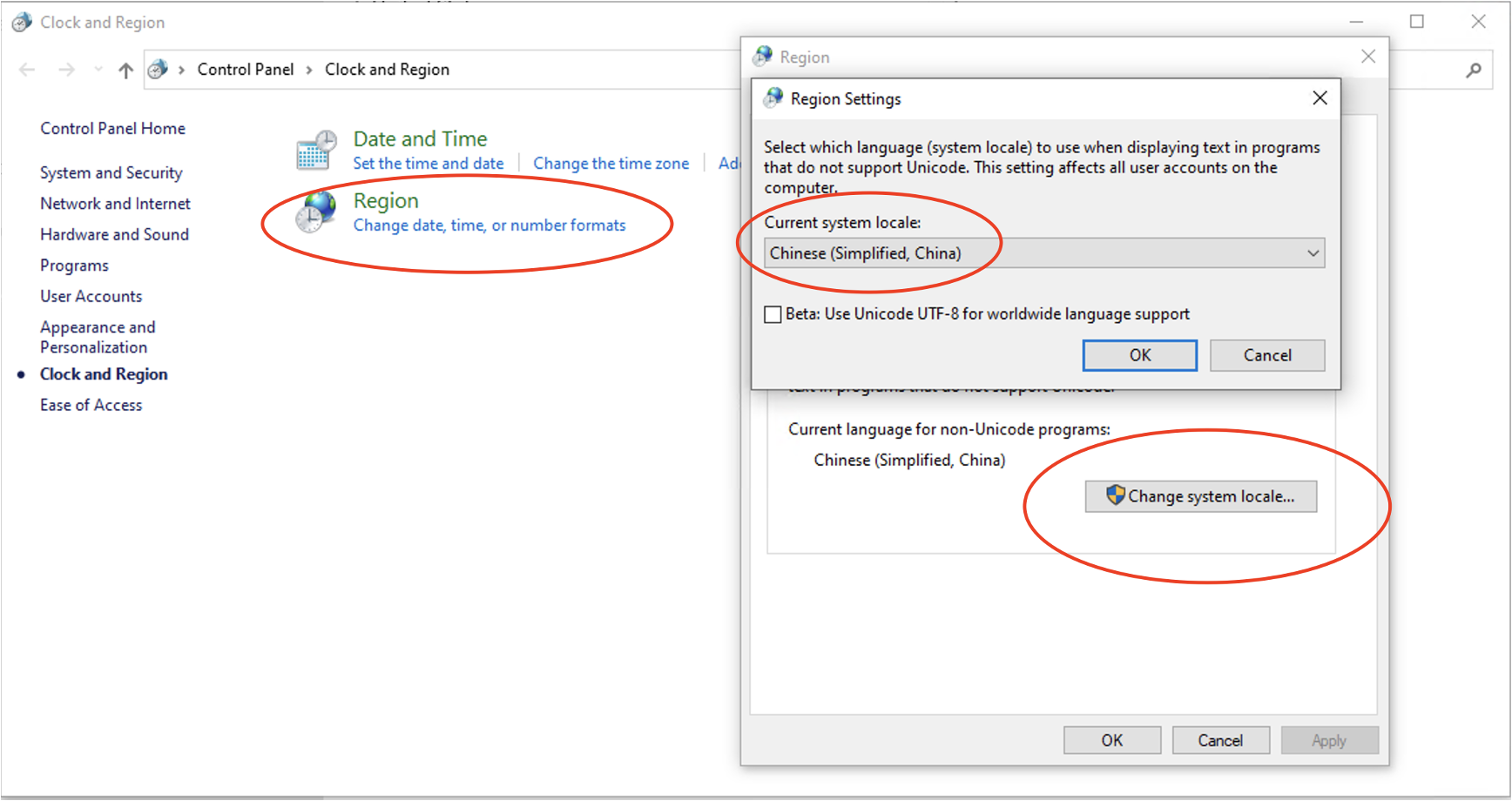Navigate up one level with up arrow
The image size is (1512, 801).
[x=126, y=71]
